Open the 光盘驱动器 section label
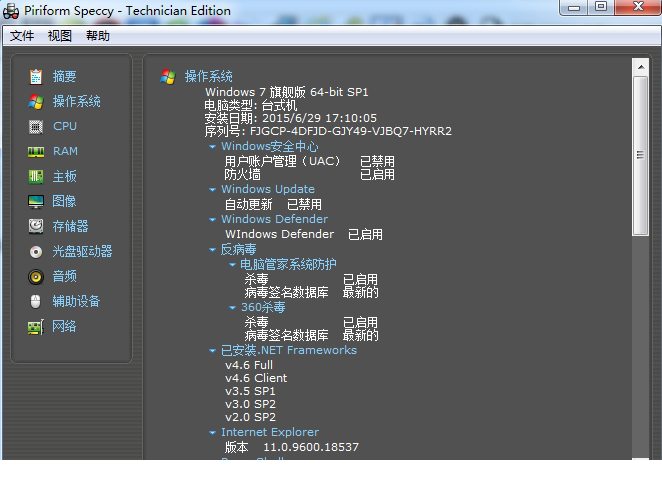Screen dimensions: 662x478 [x=82, y=251]
